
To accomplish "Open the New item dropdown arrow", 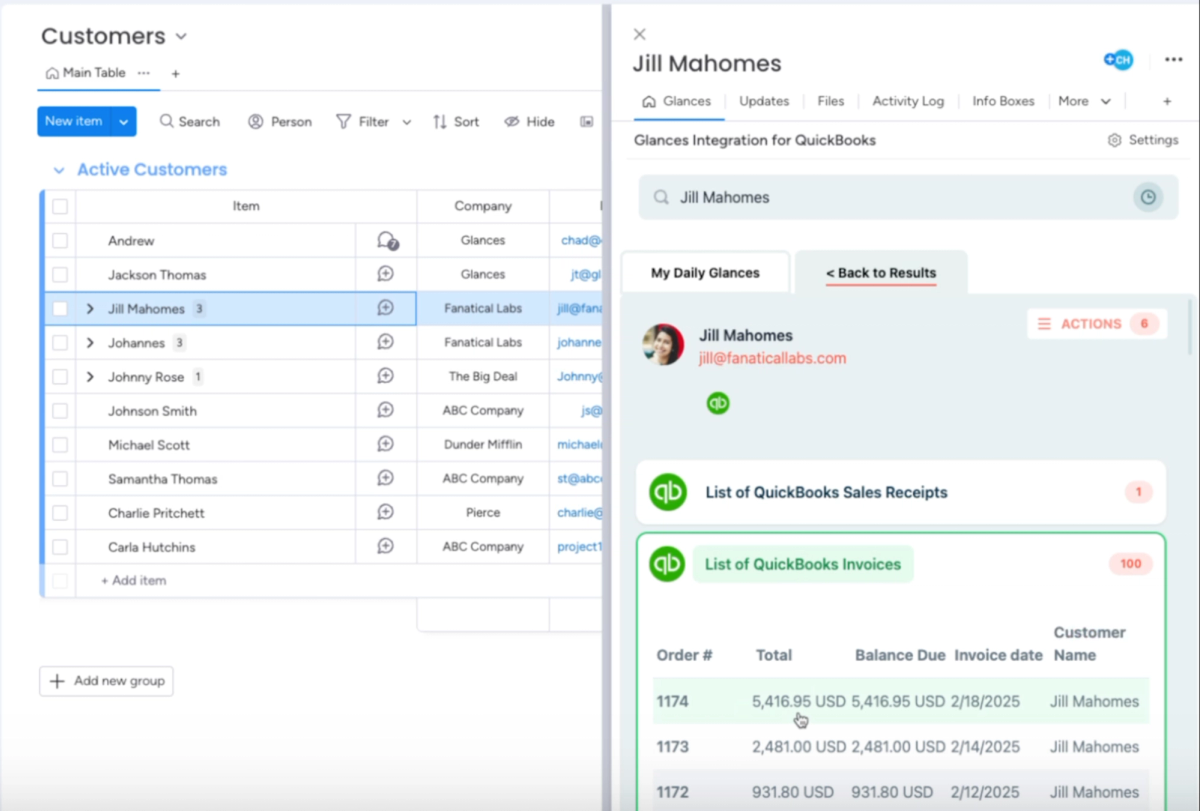I will pos(124,121).
